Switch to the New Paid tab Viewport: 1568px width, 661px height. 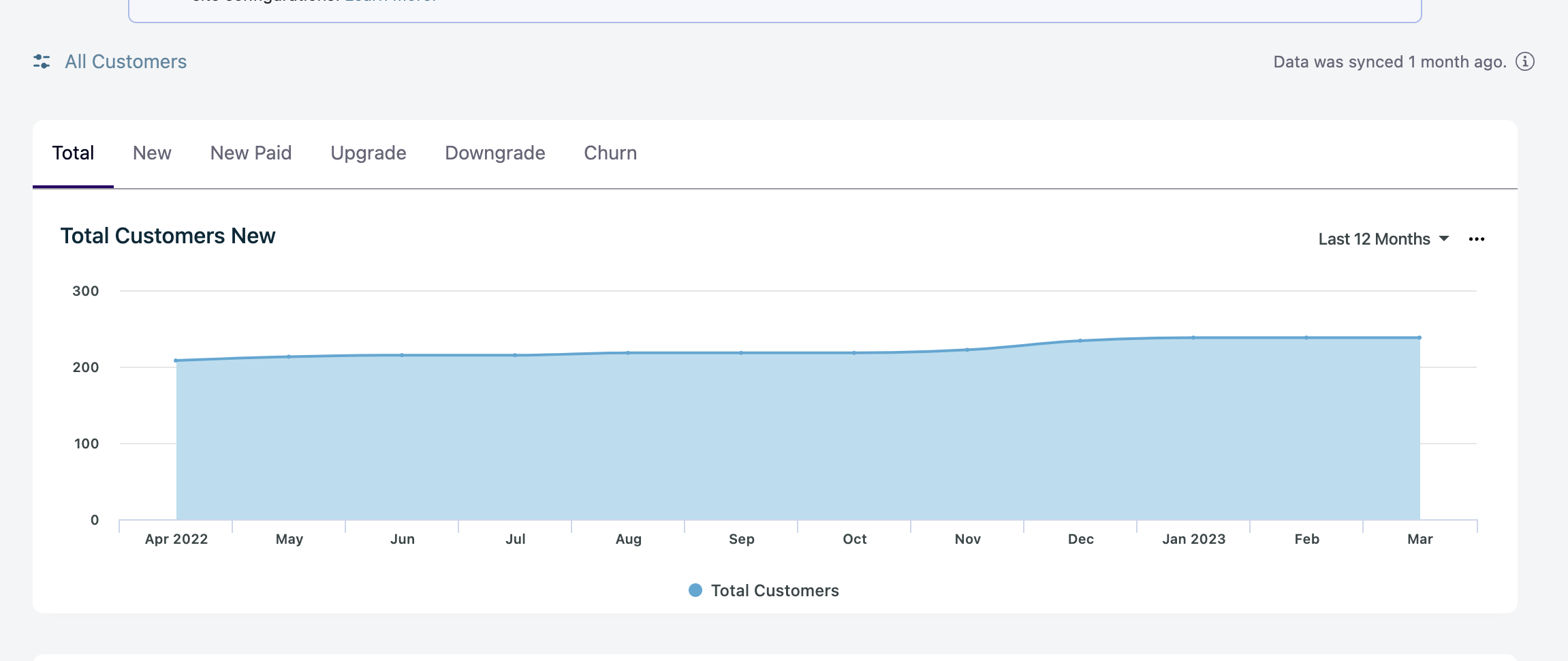(x=251, y=153)
